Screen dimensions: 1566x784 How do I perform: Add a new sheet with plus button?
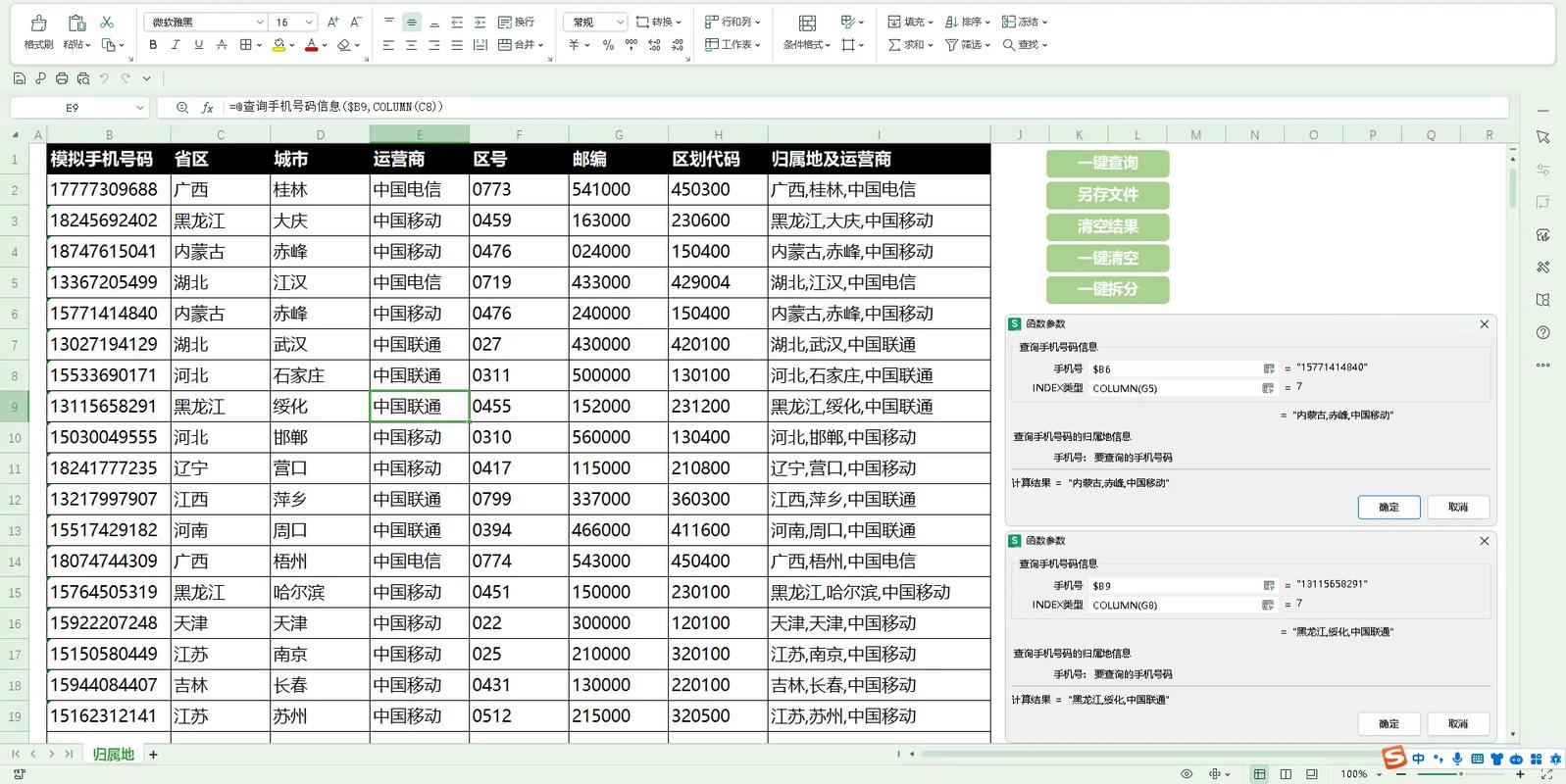pos(153,755)
